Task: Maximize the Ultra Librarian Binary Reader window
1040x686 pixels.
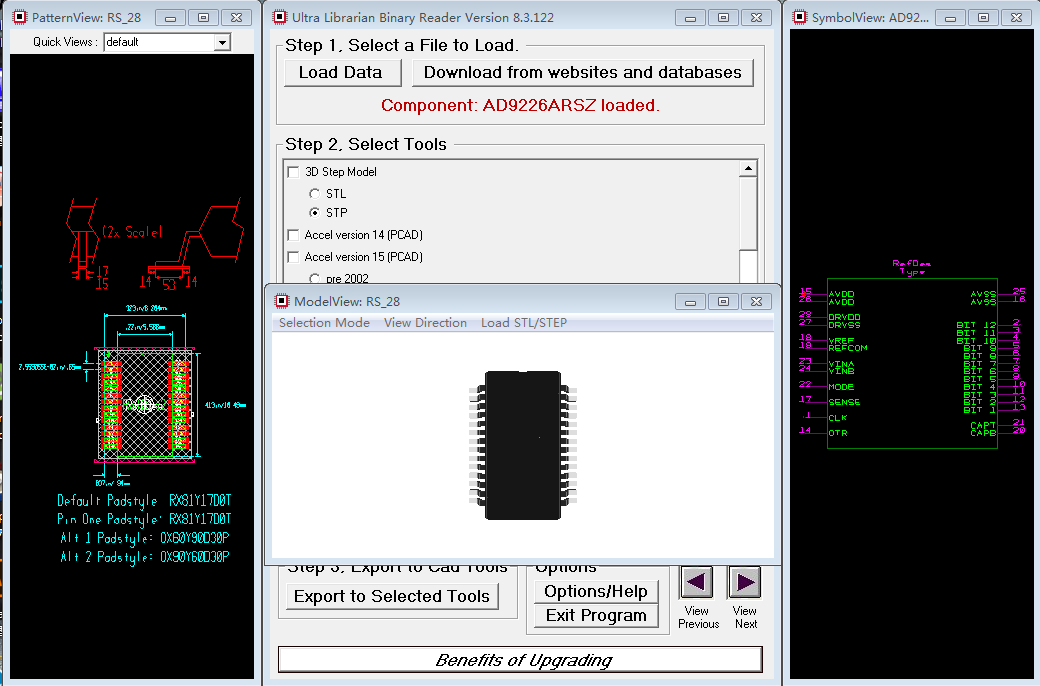Action: (724, 18)
